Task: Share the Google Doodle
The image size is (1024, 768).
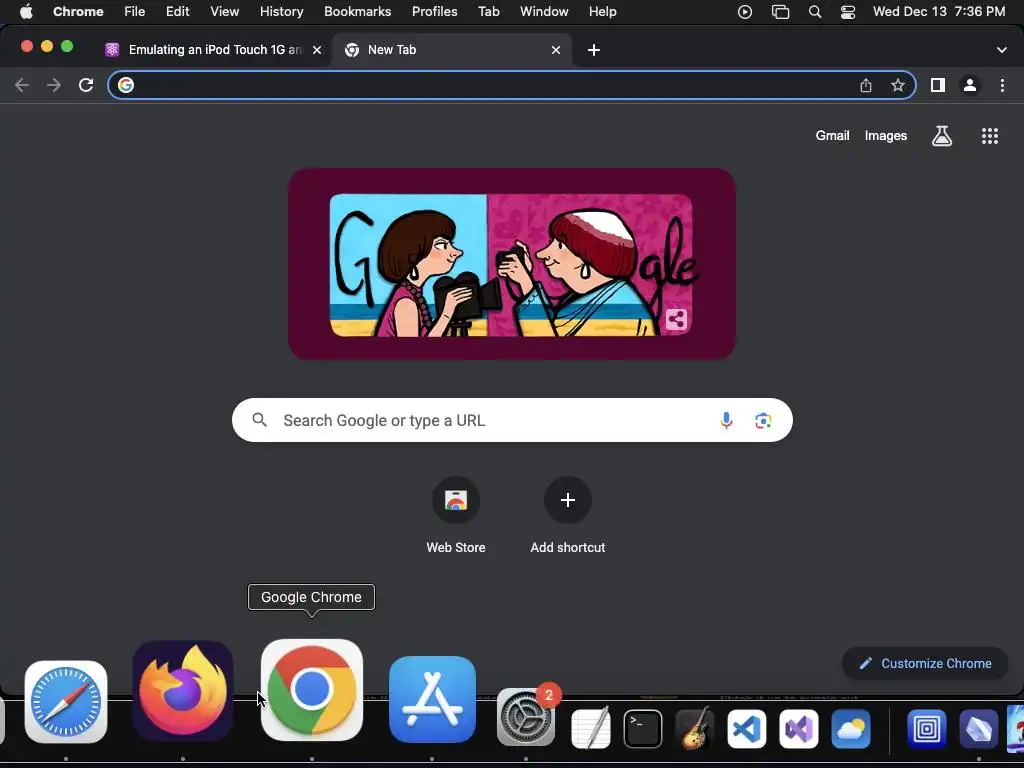Action: (676, 319)
